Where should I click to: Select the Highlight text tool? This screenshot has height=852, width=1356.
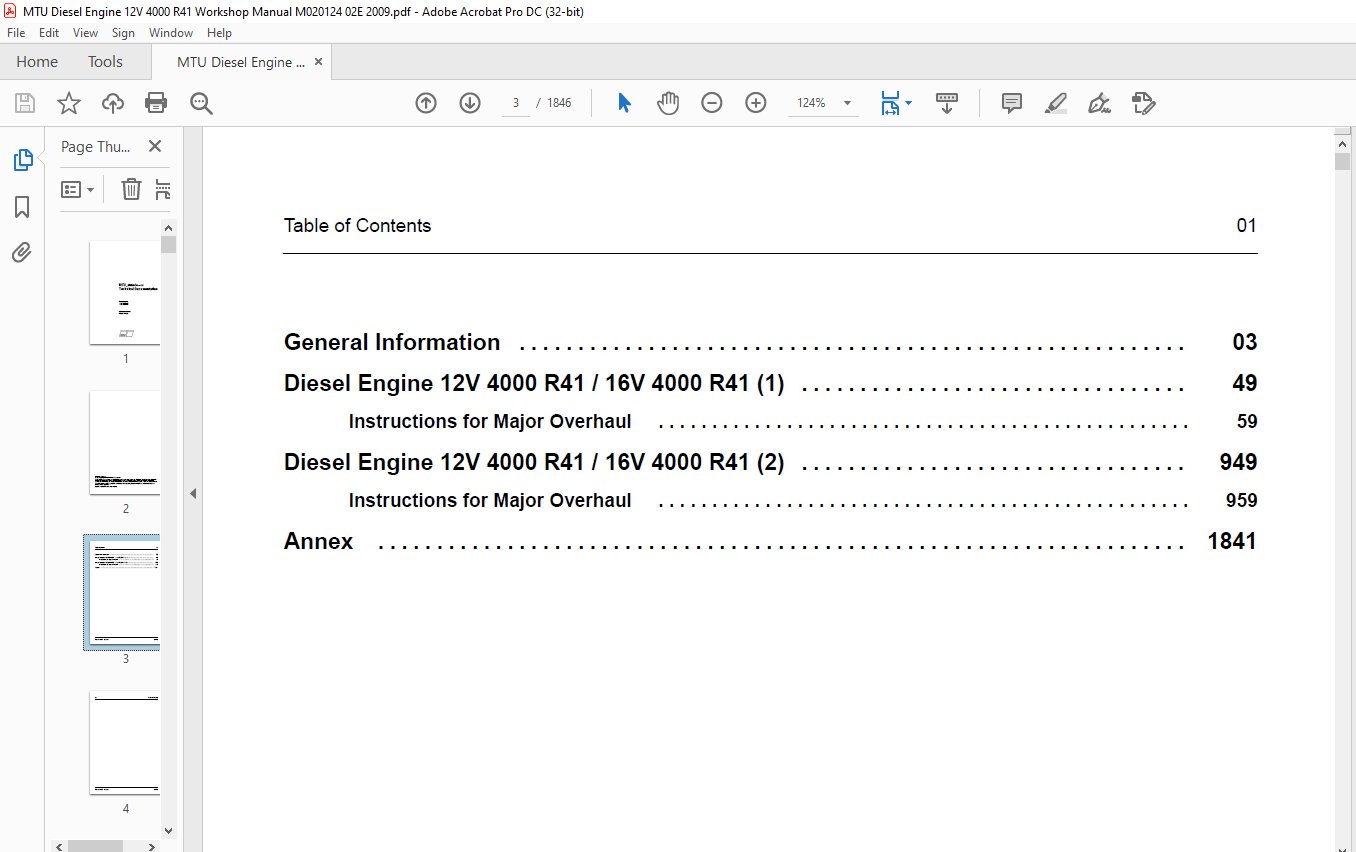tap(1056, 103)
